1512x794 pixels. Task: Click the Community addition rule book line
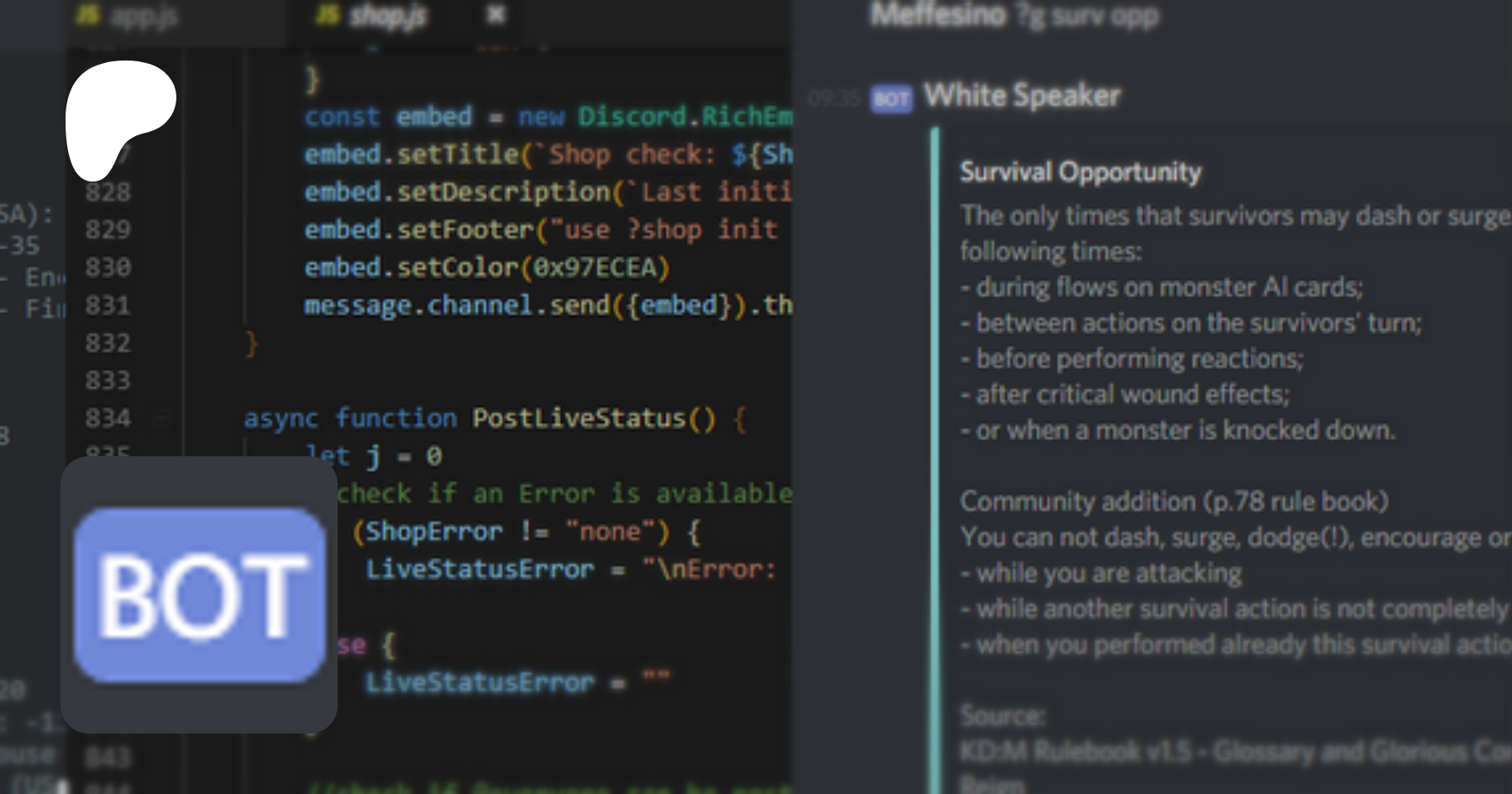tap(1173, 502)
